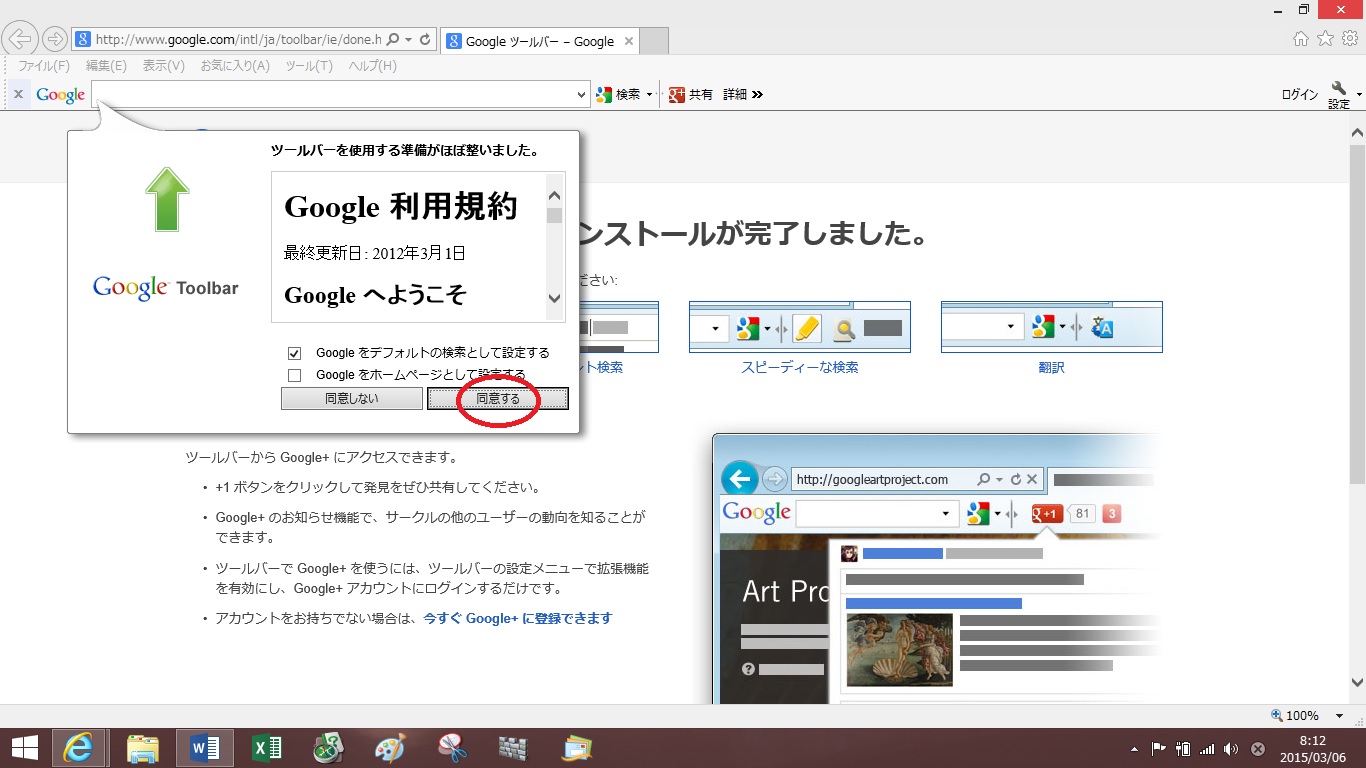Open the dropdown arrow next to 検索

pos(649,95)
